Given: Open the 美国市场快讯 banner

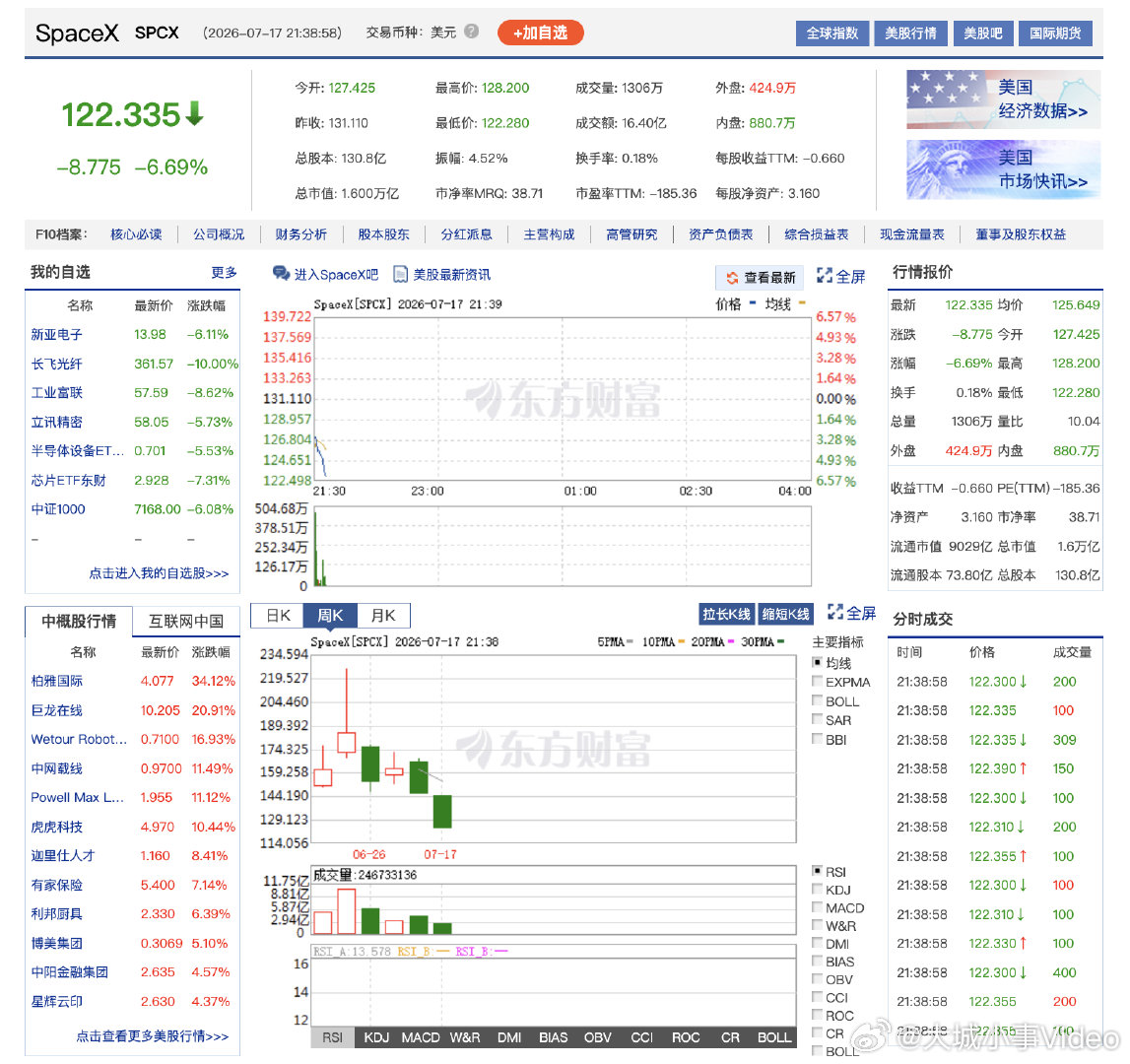Looking at the screenshot, I should point(1003,169).
